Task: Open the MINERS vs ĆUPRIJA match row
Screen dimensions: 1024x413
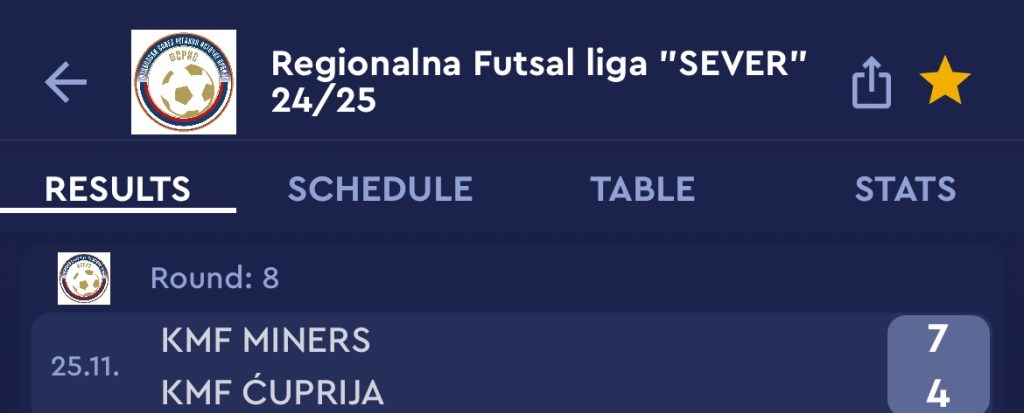Action: [x=600, y=366]
